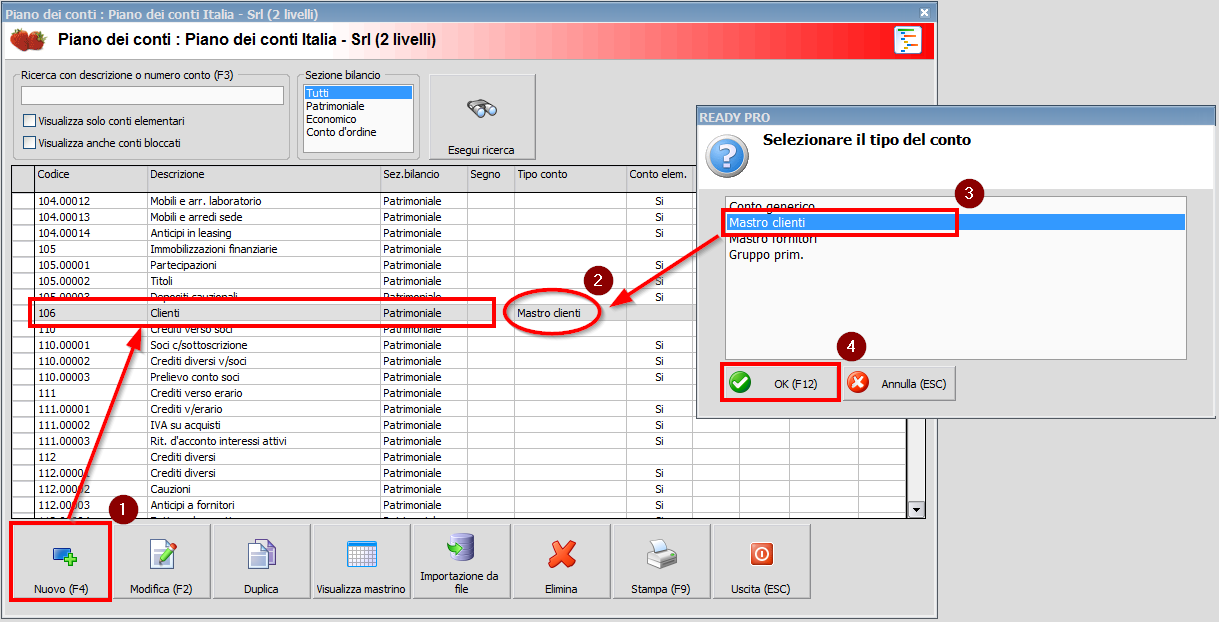Start Importazione da file

click(460, 561)
